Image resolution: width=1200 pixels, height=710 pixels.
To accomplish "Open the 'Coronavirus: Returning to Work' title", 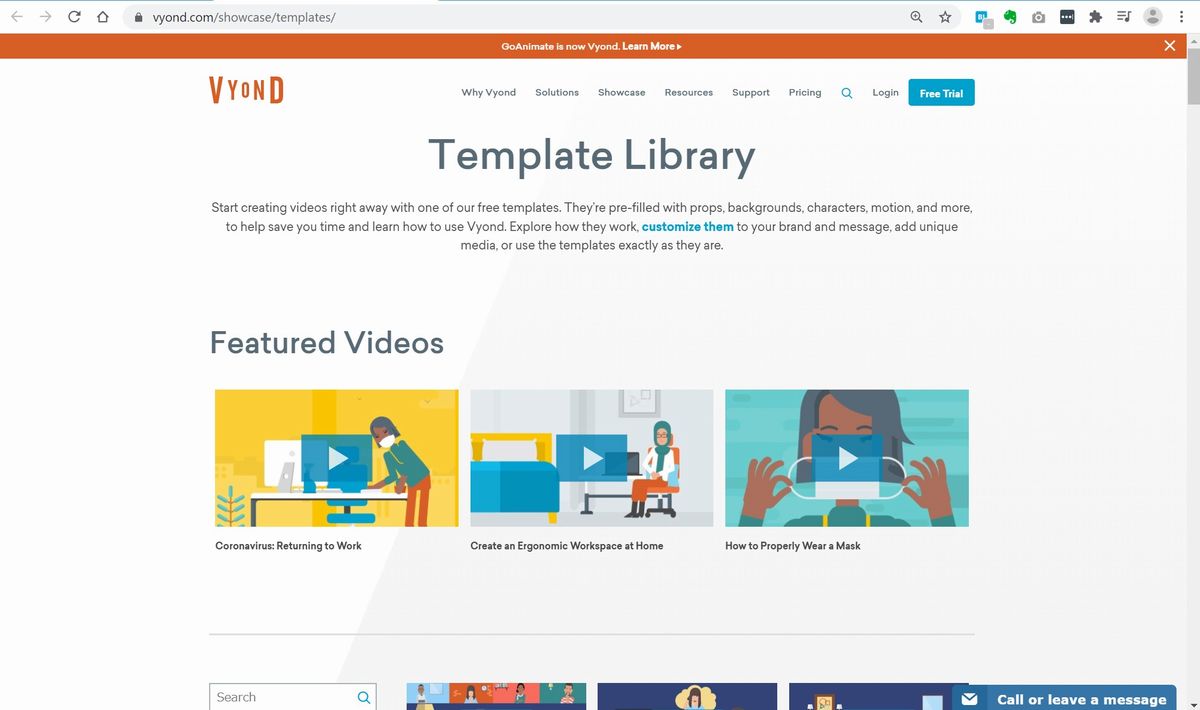I will pyautogui.click(x=288, y=546).
